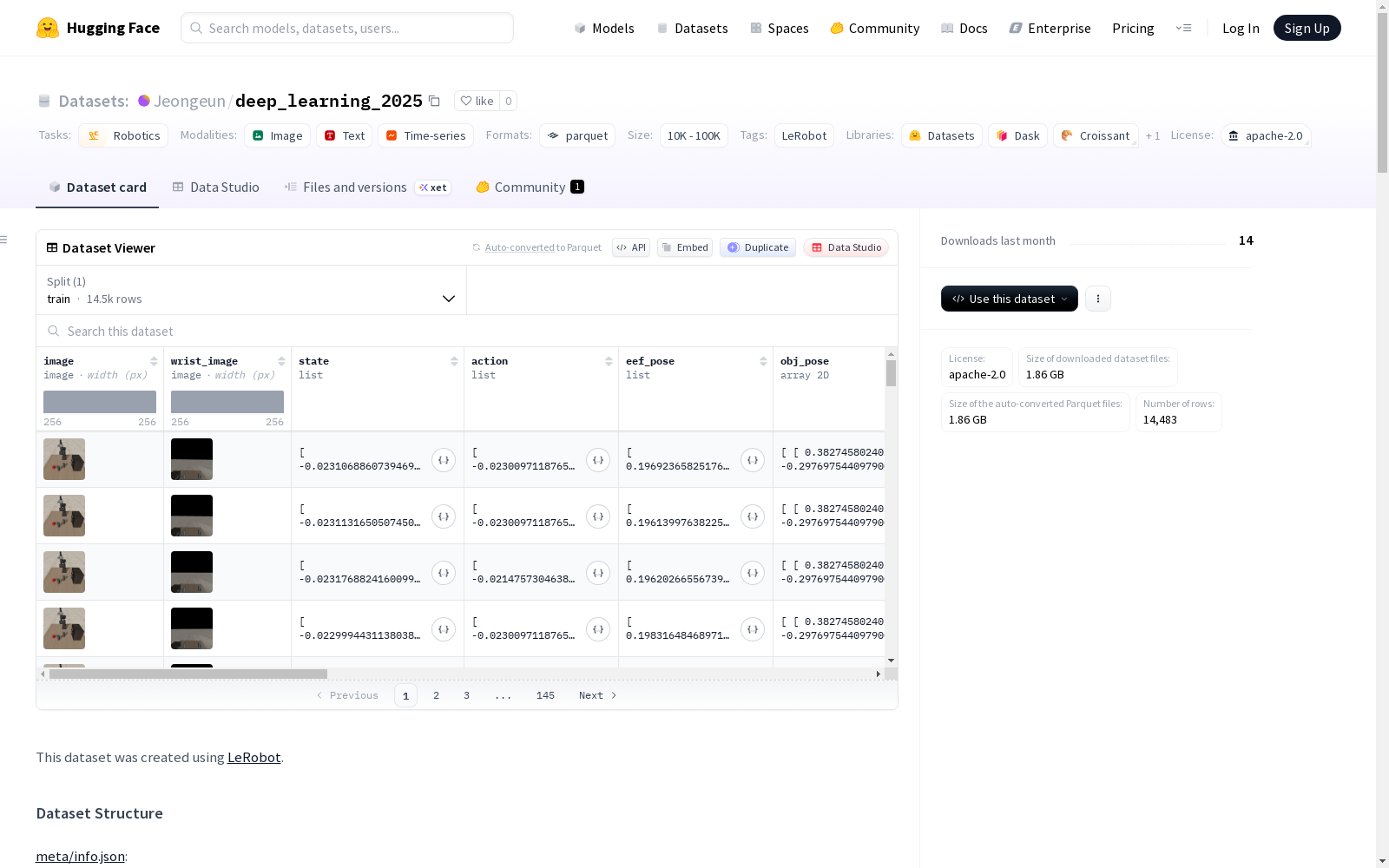1389x868 pixels.
Task: Follow the LeRobot link in the description
Action: [253, 757]
